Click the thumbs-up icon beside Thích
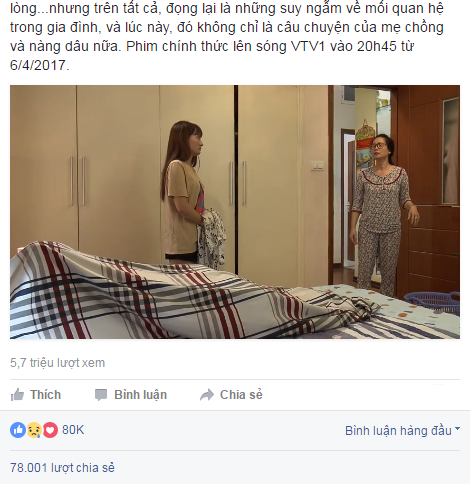Viewport: 470px width, 484px height. [17, 395]
